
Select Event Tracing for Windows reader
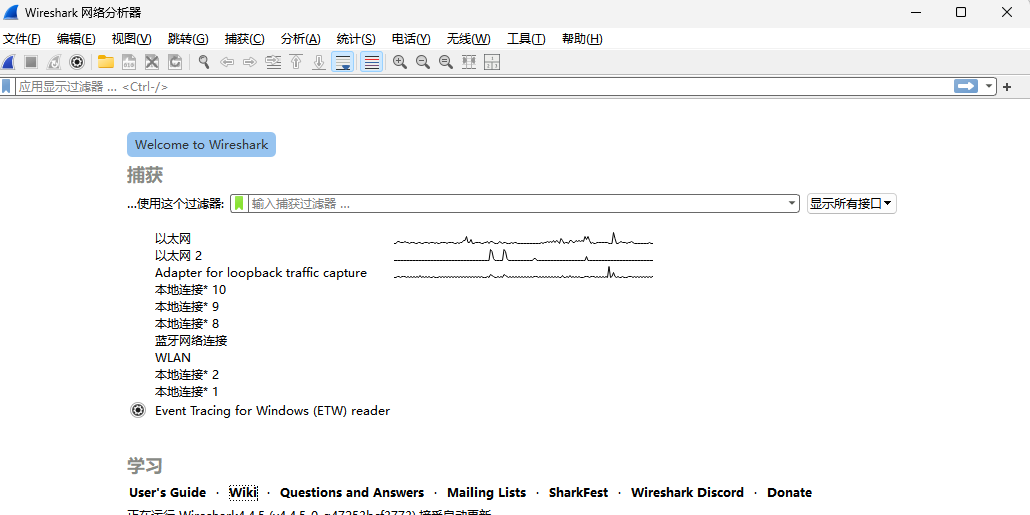(273, 411)
